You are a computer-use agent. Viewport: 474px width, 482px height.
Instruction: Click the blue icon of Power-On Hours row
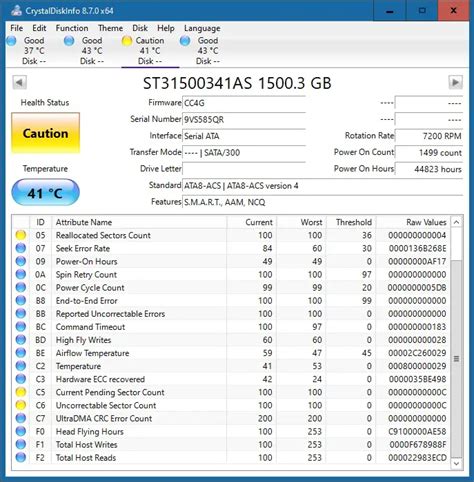click(21, 261)
